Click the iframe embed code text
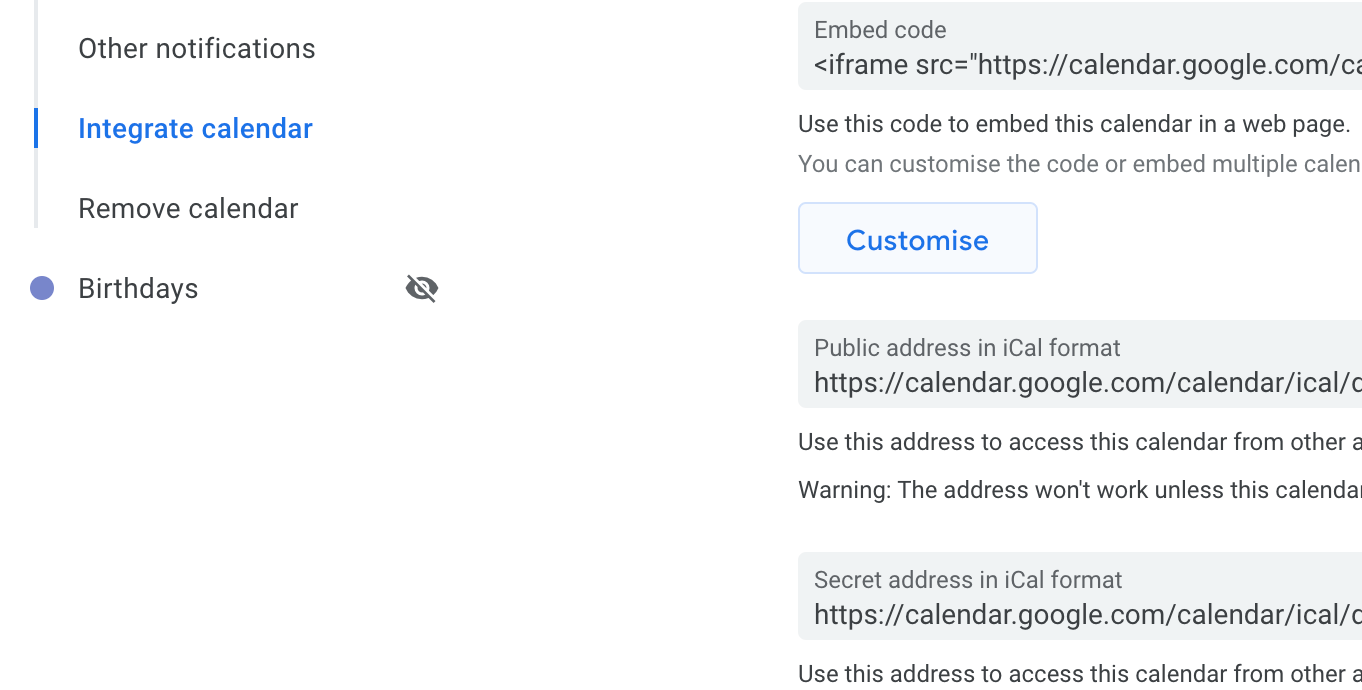Image resolution: width=1362 pixels, height=690 pixels. (x=1088, y=65)
